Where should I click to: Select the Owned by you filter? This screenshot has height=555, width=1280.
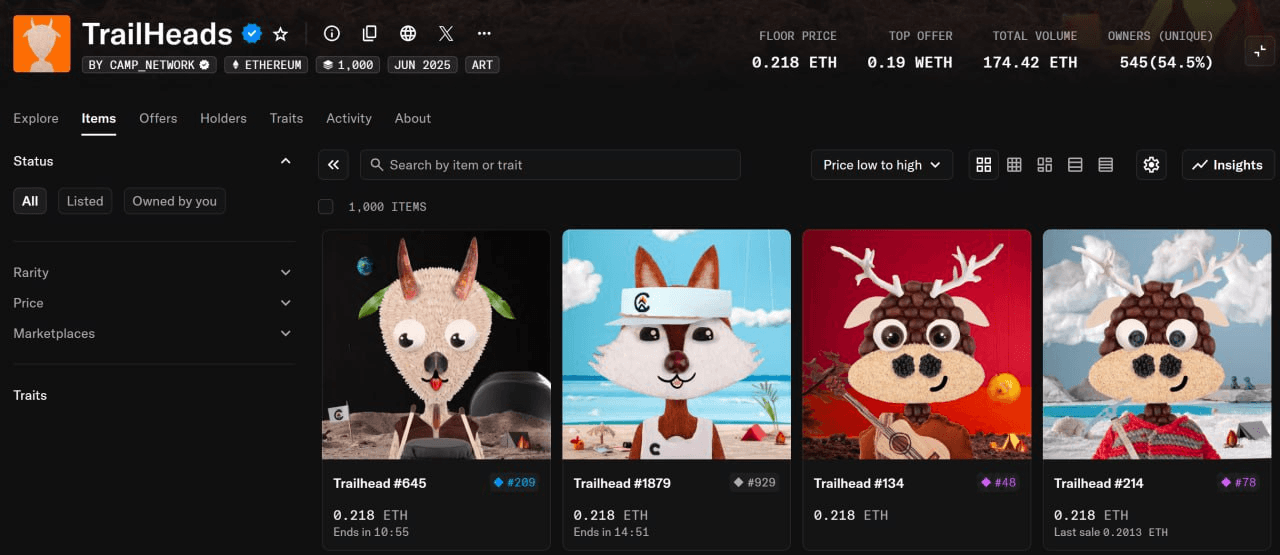(175, 201)
